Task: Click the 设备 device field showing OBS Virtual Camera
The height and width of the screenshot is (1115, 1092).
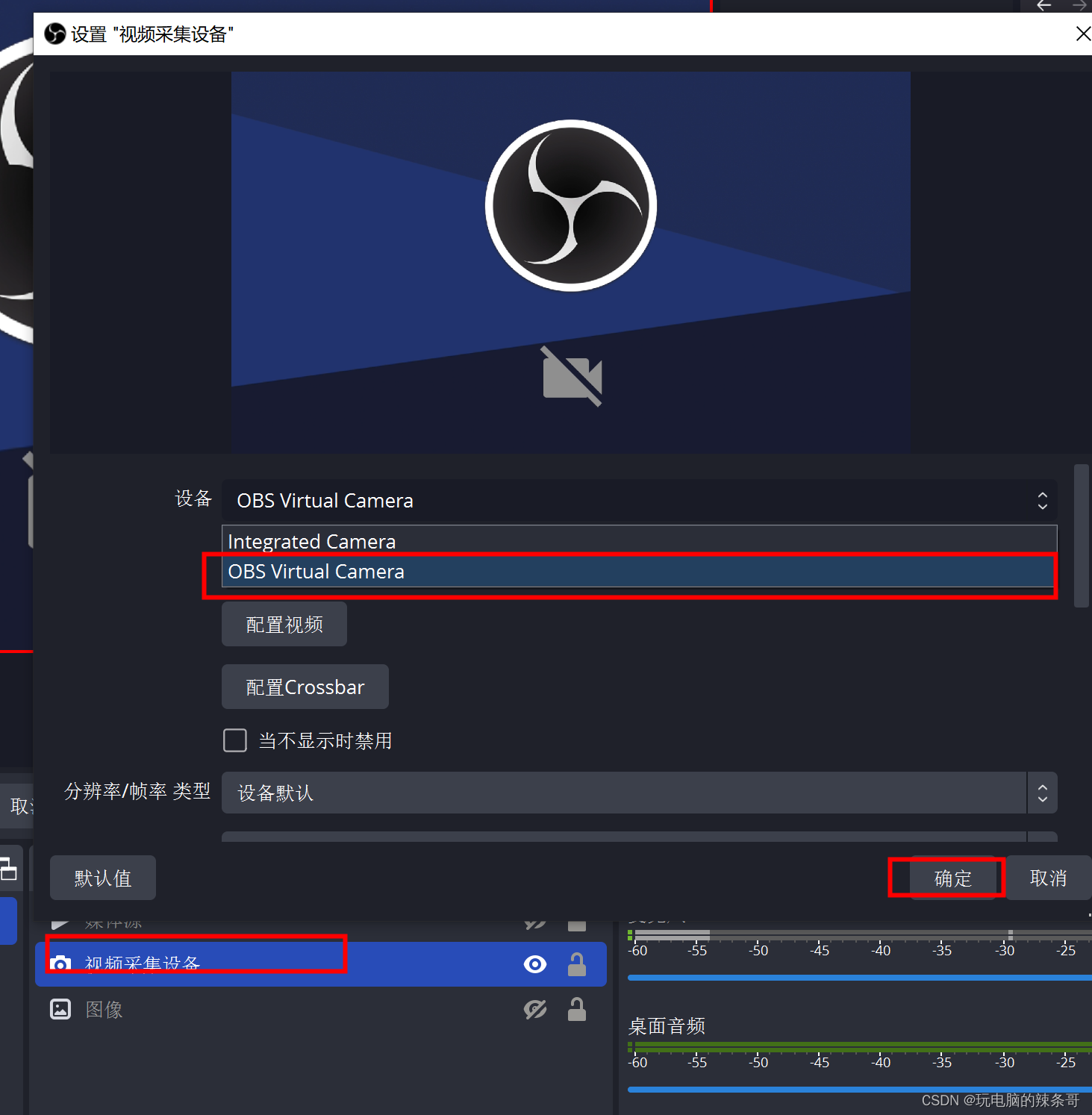Action: click(x=639, y=500)
